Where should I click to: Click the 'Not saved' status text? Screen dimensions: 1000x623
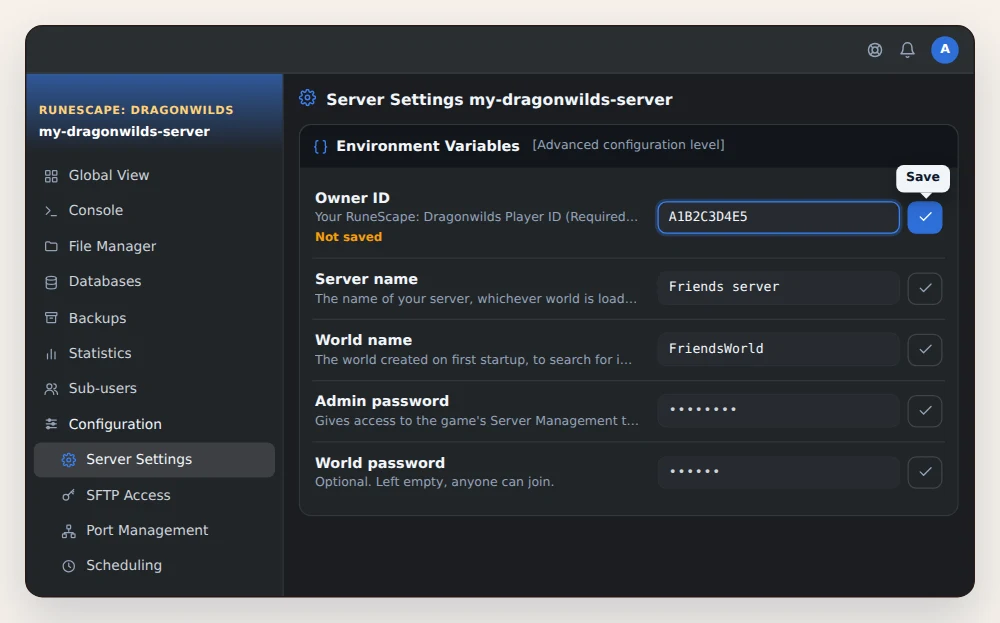point(348,237)
